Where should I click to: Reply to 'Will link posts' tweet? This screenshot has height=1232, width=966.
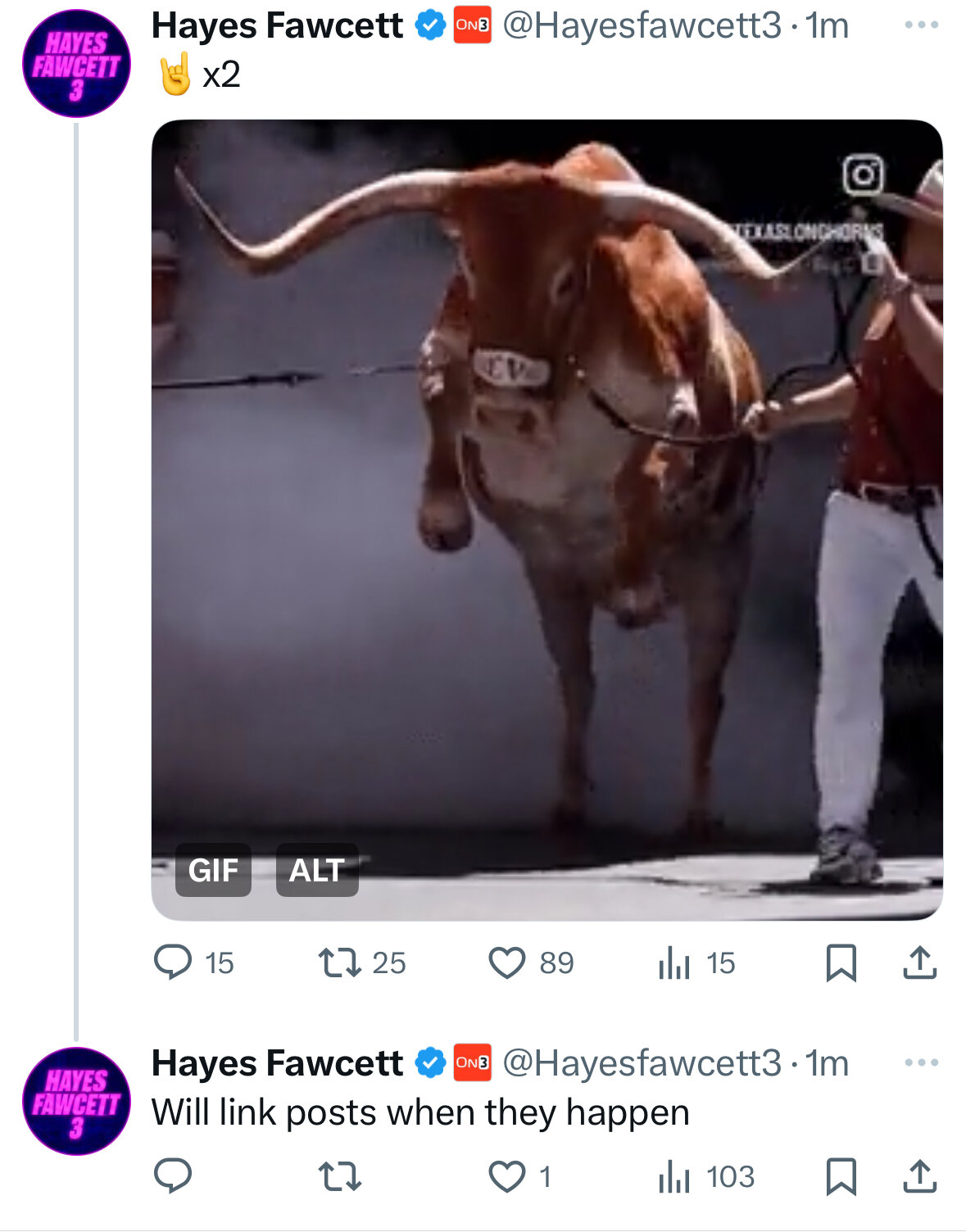click(173, 1176)
